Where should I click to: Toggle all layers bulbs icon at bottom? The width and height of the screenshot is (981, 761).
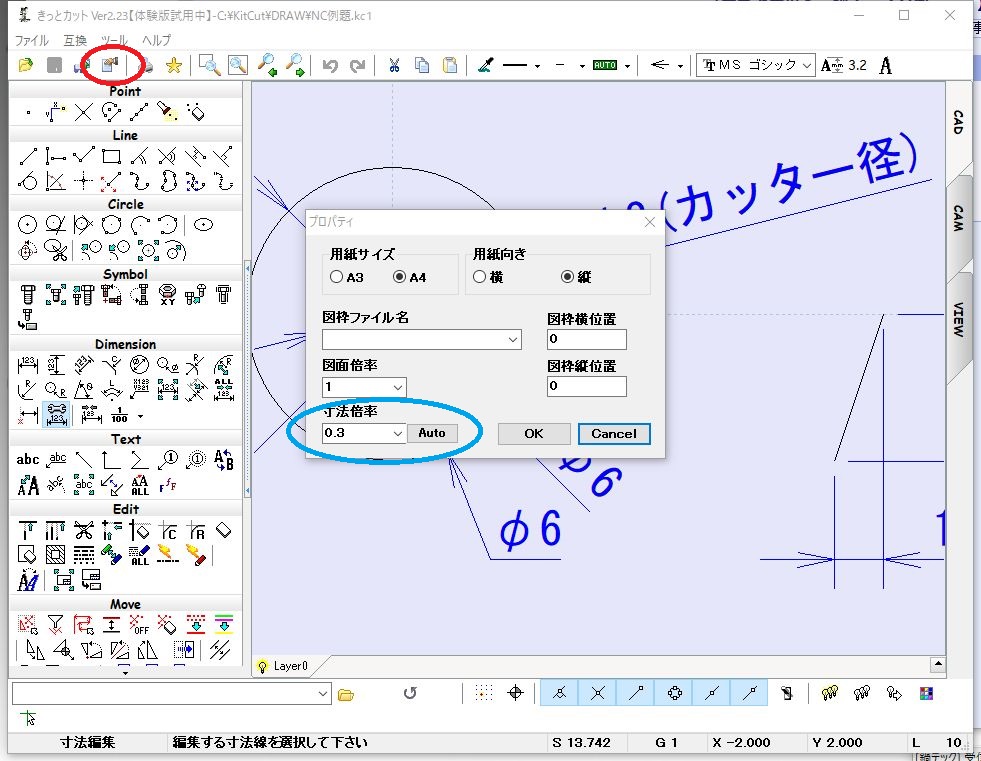830,693
